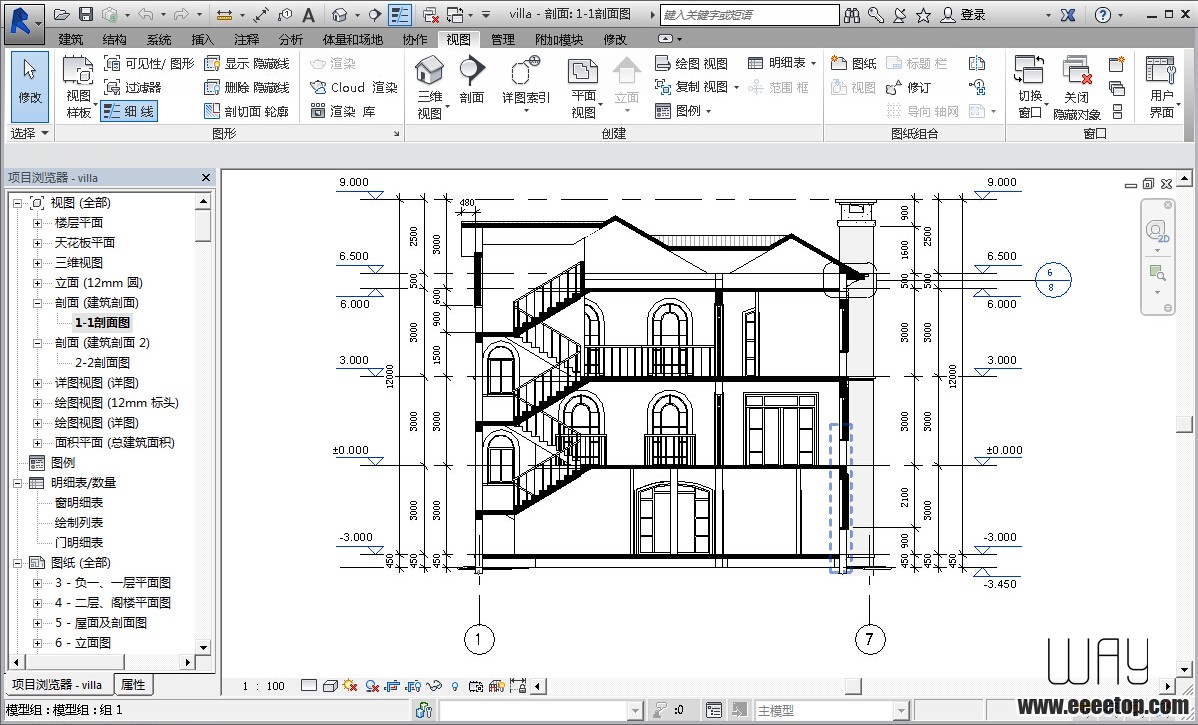Close the 项目浏览器 panel
Image resolution: width=1198 pixels, height=725 pixels.
coord(206,177)
